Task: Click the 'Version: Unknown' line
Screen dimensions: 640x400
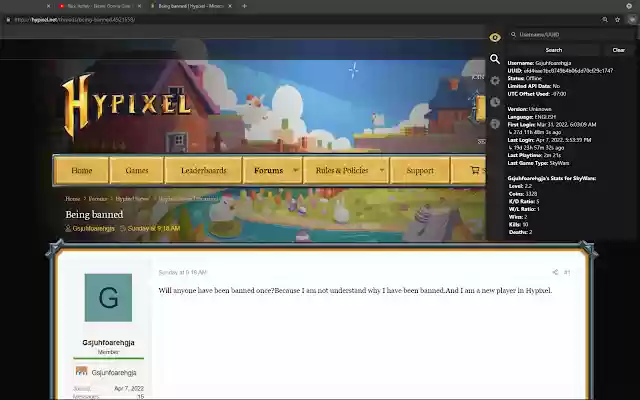Action: click(529, 109)
